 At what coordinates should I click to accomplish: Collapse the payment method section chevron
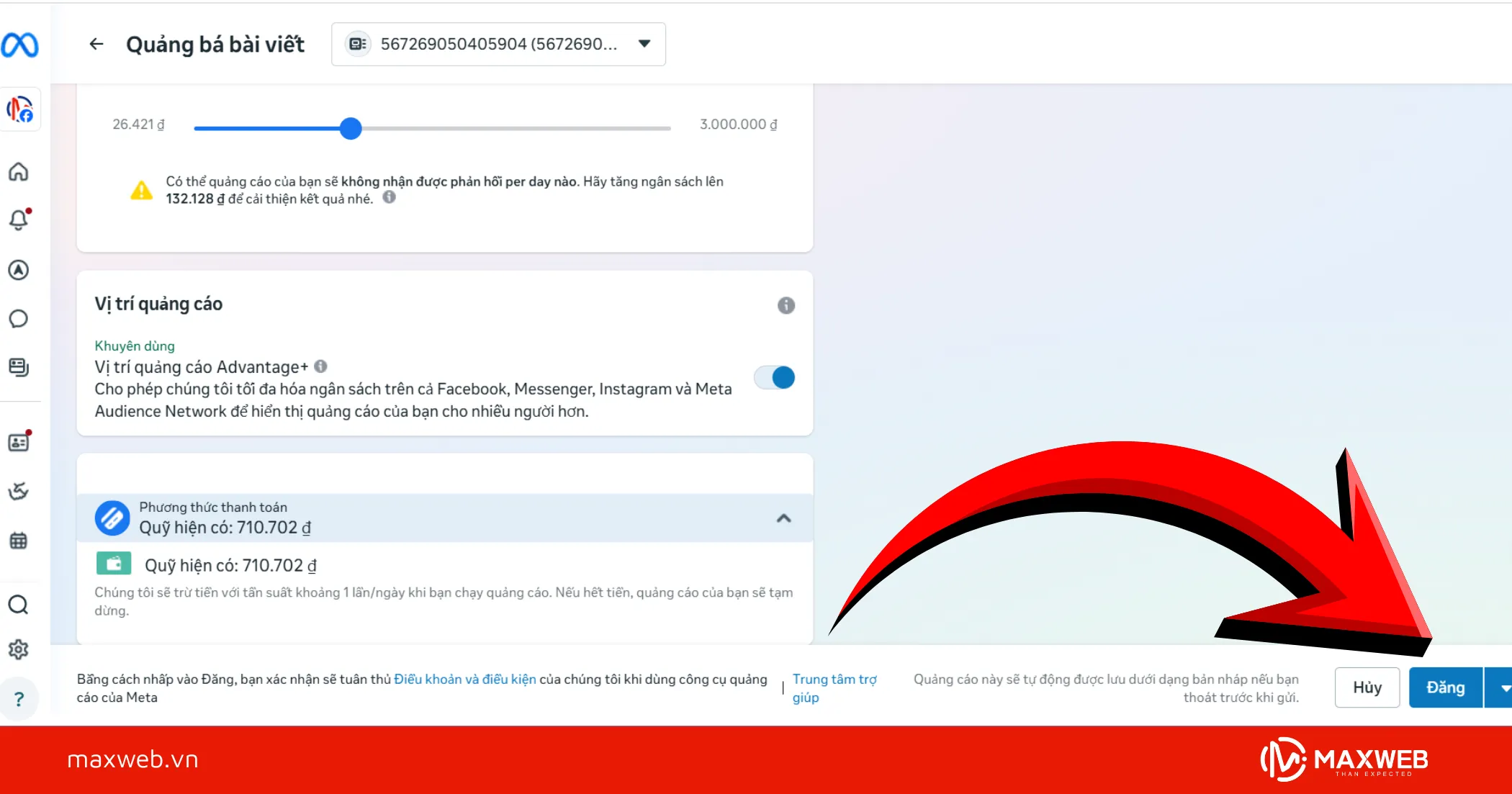(784, 518)
